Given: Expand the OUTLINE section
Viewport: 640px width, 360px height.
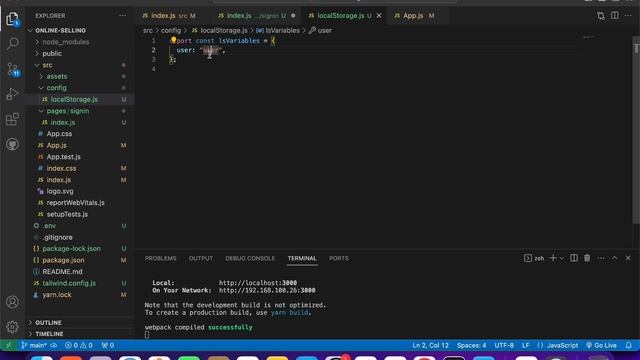Looking at the screenshot, I should [48, 322].
